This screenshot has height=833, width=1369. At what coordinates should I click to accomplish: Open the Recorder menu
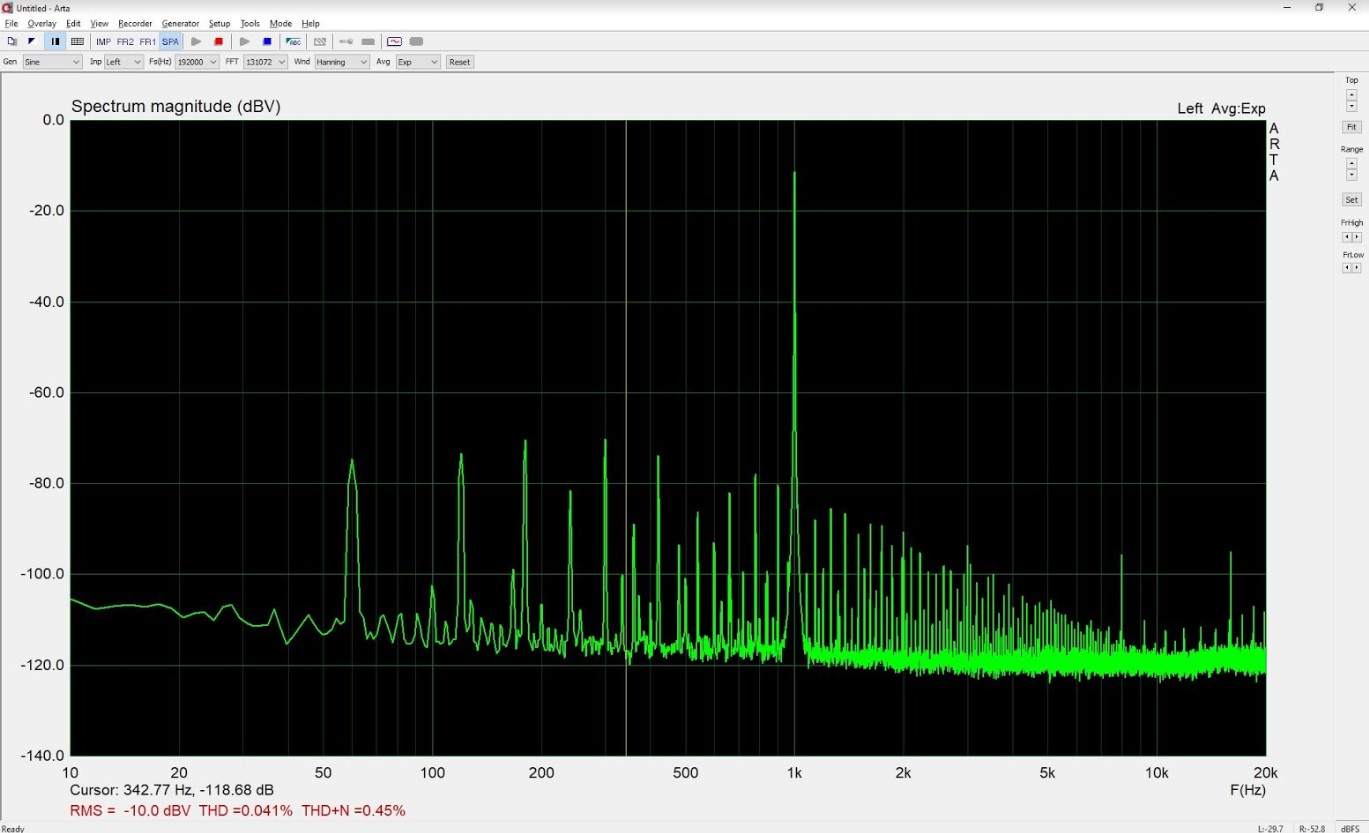click(135, 23)
